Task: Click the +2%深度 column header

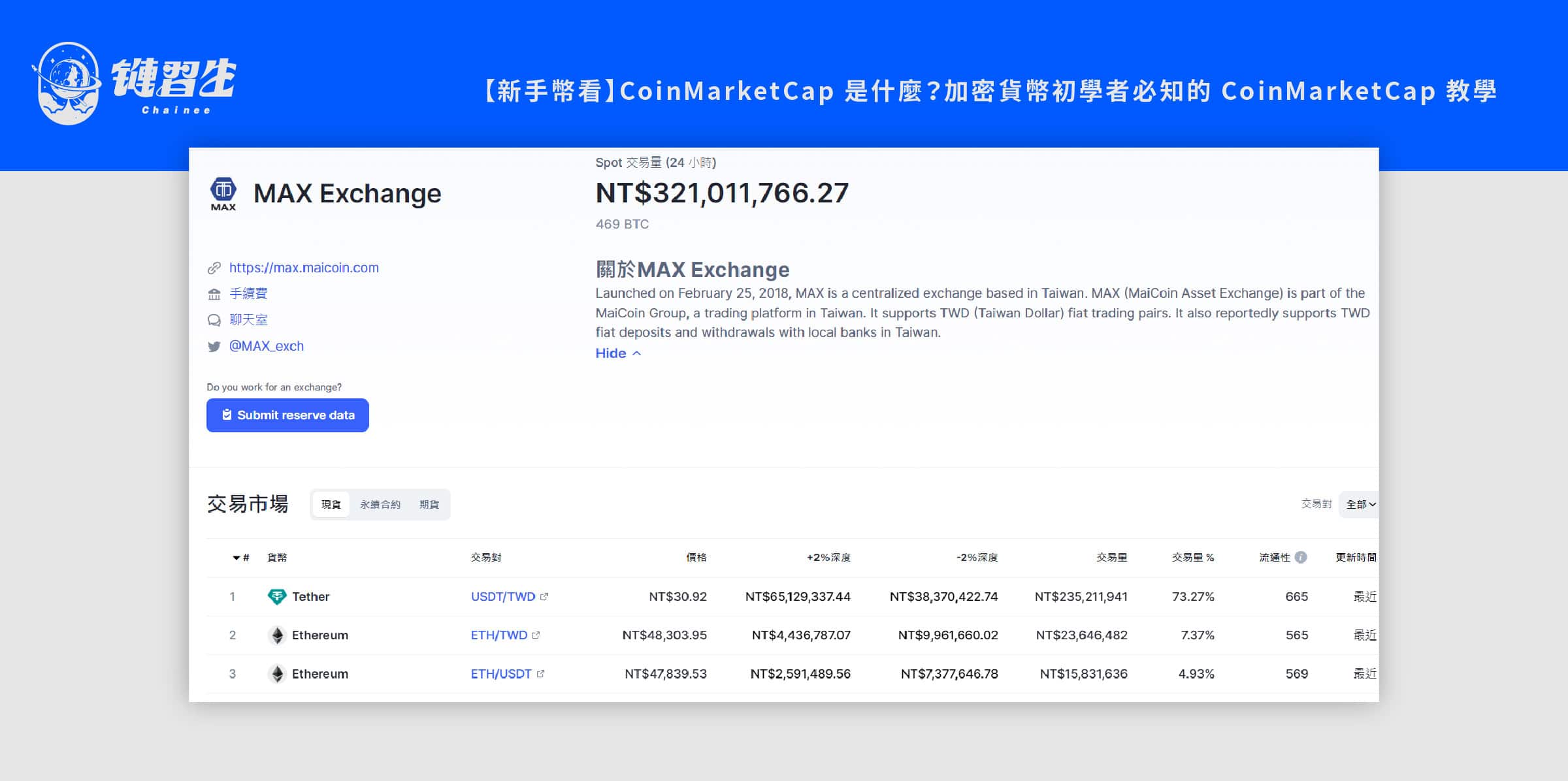Action: (x=828, y=557)
